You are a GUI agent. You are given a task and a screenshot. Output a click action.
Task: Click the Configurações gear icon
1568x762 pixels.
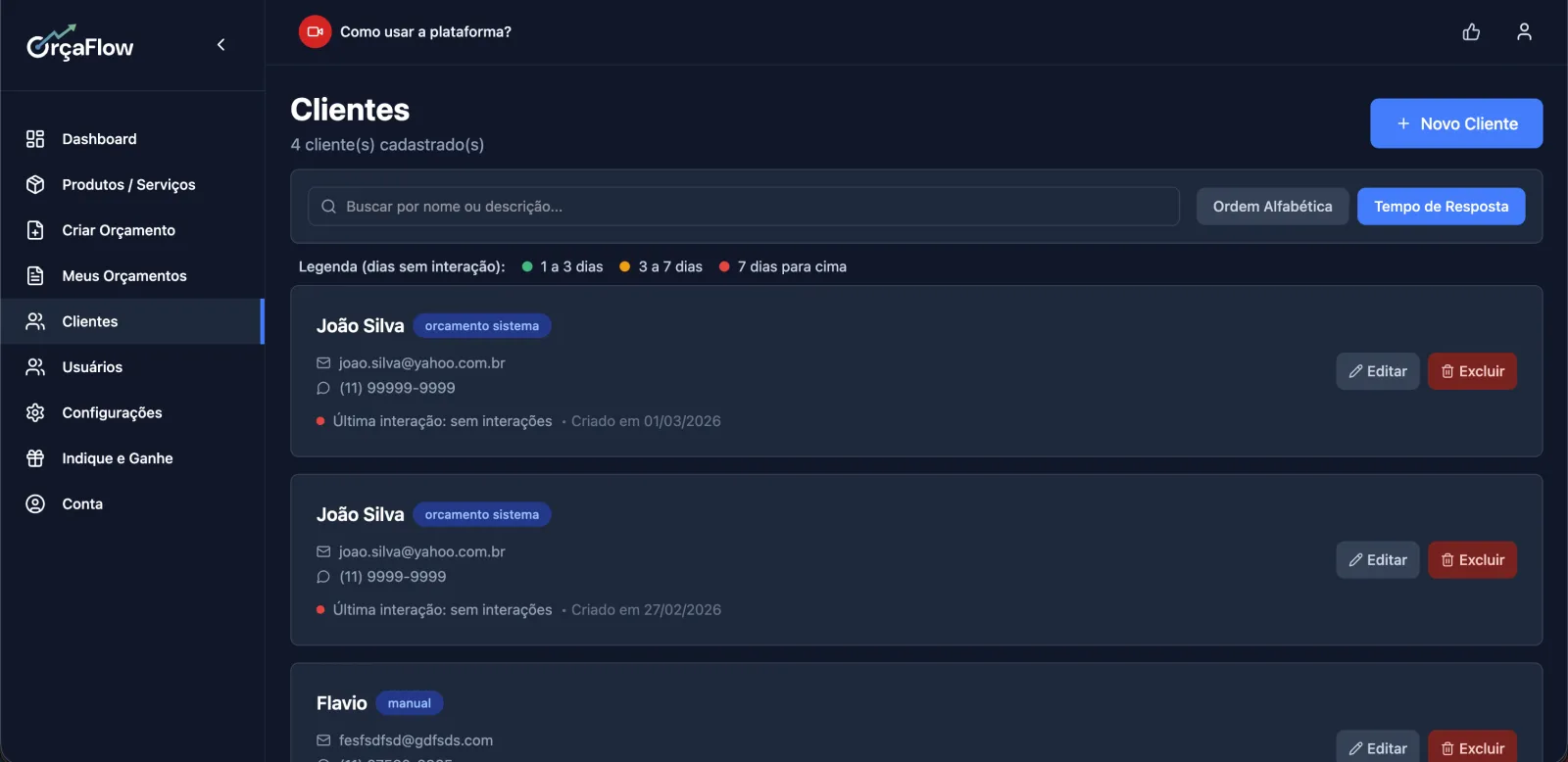35,412
